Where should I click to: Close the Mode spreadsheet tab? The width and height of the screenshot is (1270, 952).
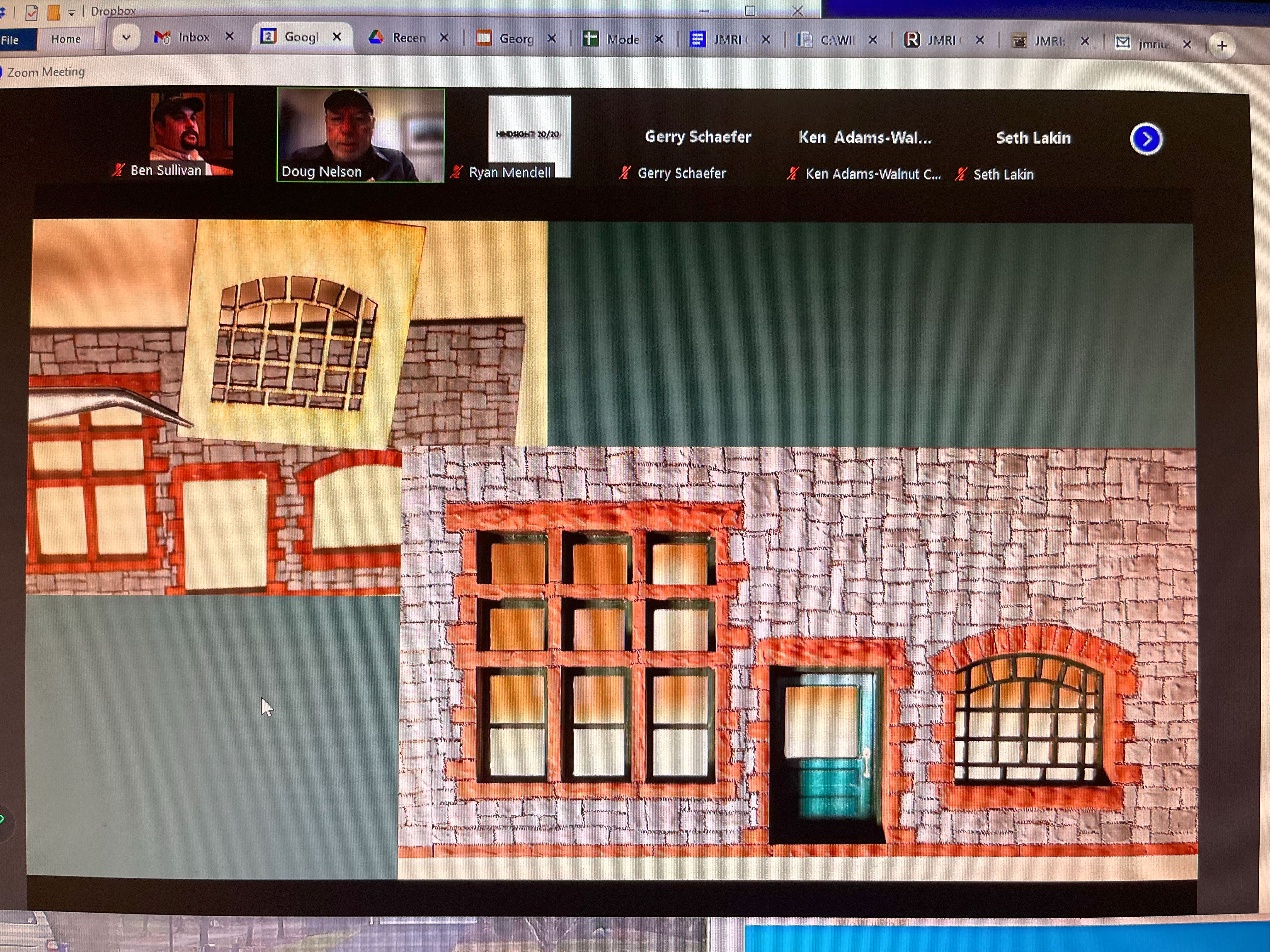click(x=659, y=39)
